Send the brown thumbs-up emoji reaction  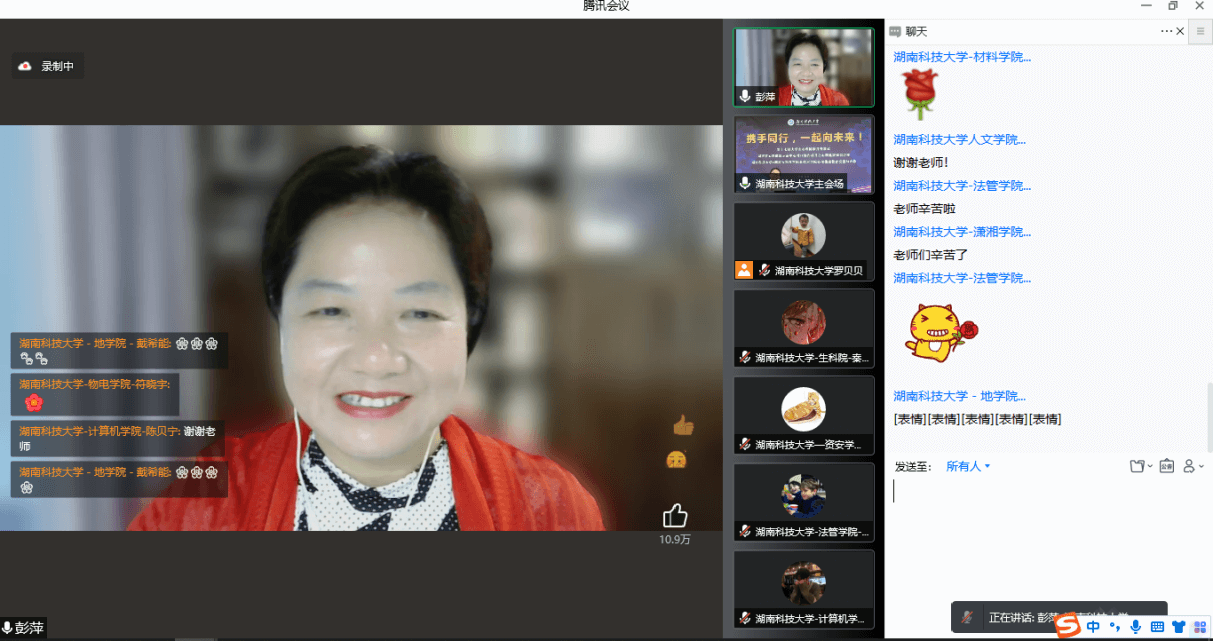(x=683, y=426)
